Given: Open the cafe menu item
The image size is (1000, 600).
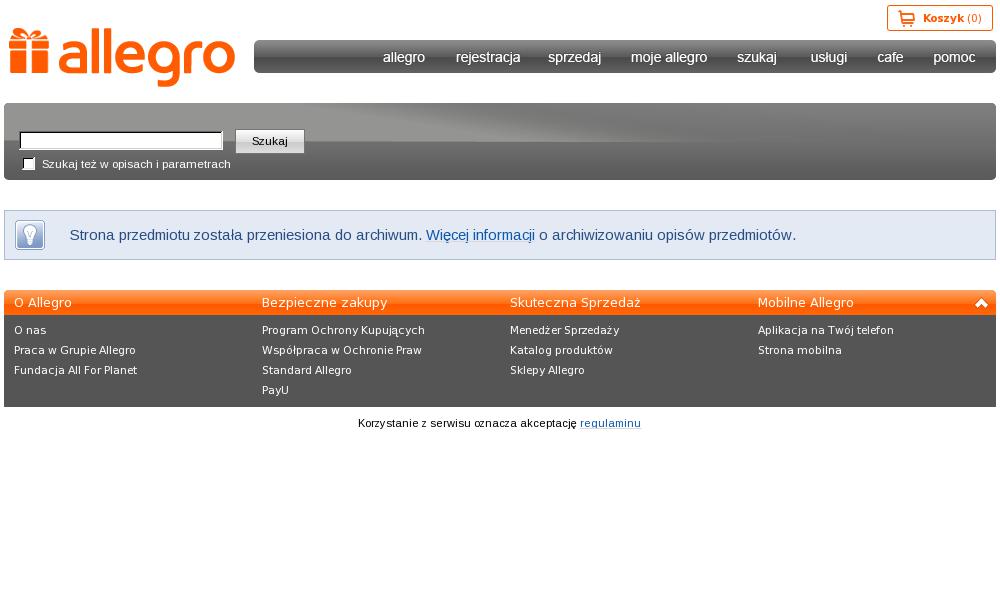Looking at the screenshot, I should pos(890,57).
